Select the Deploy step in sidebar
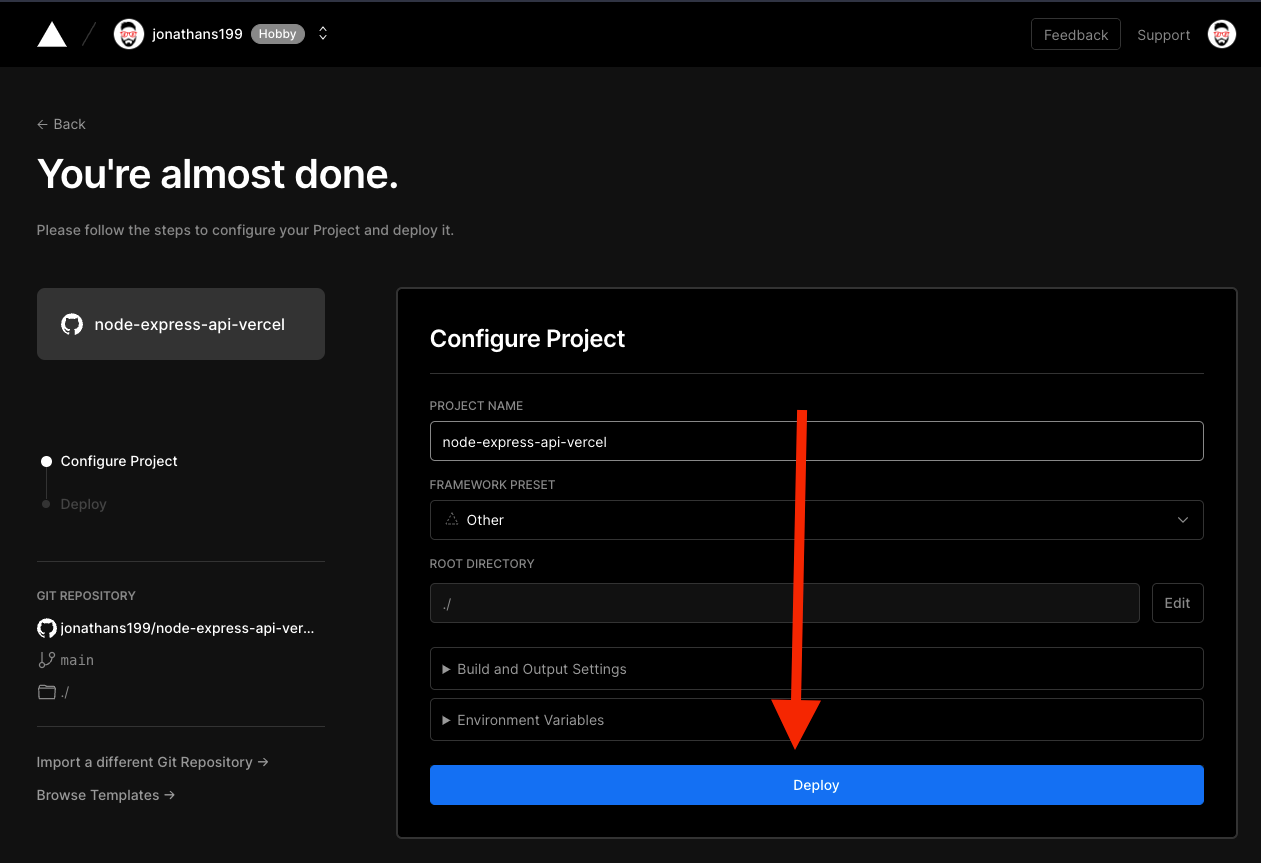The image size is (1261, 863). tap(83, 504)
